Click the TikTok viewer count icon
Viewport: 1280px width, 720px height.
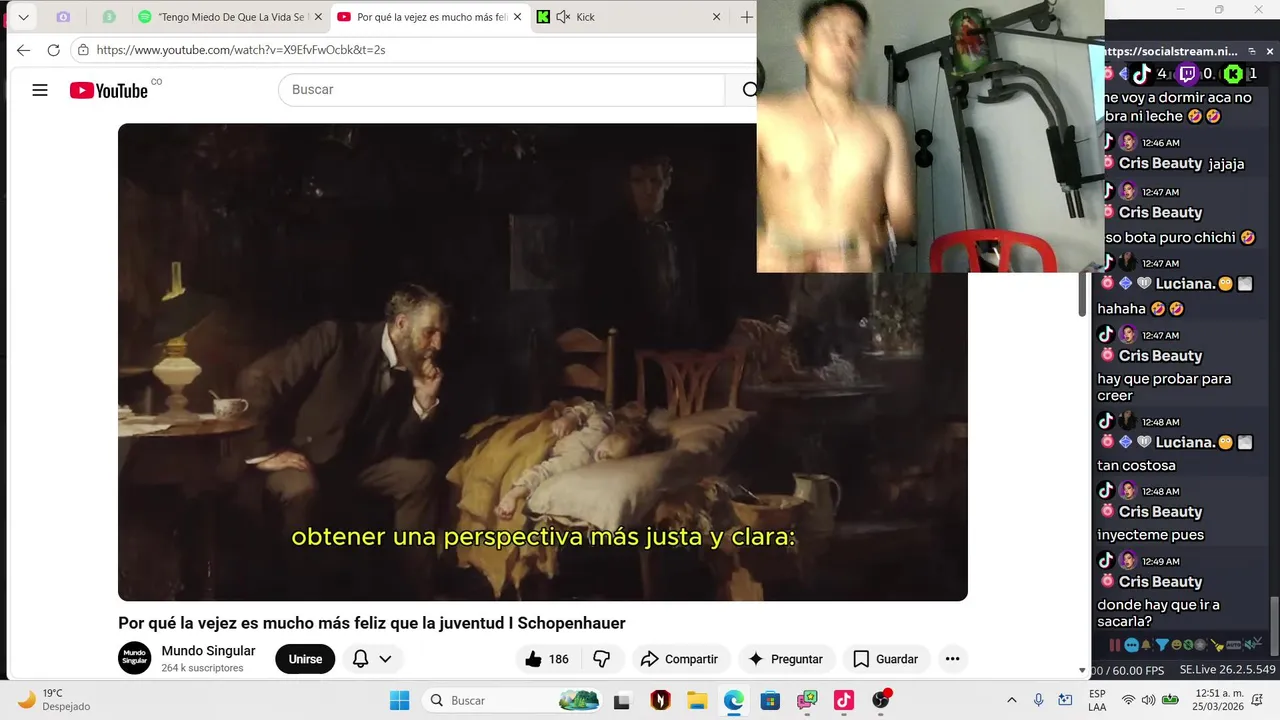1141,74
